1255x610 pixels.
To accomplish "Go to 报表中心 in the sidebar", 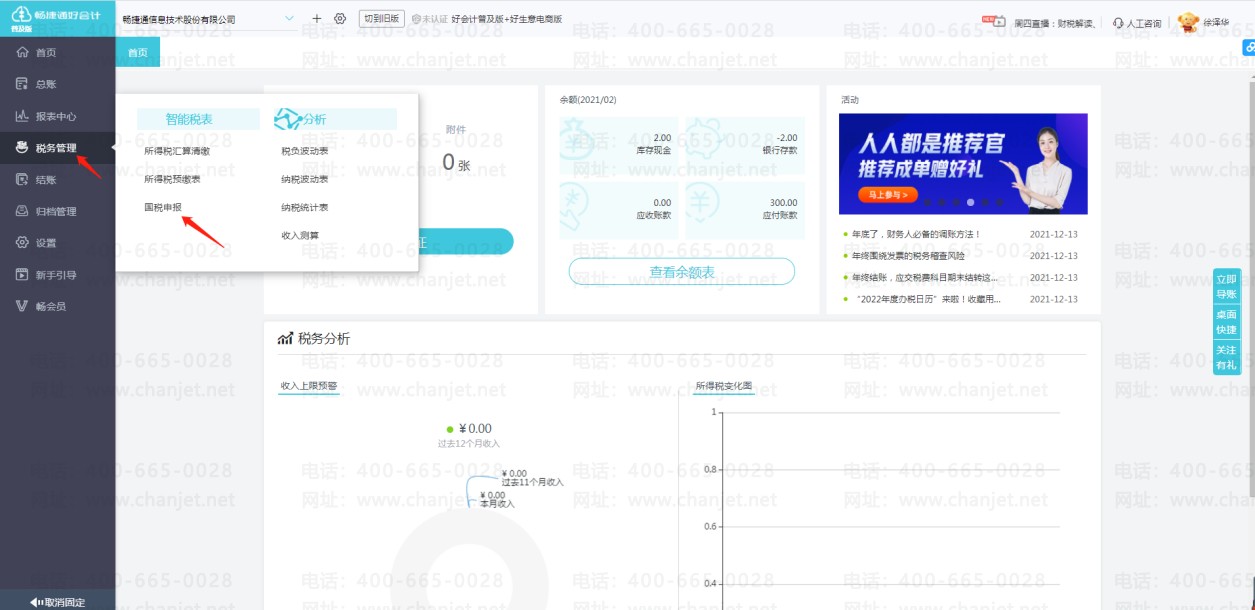I will [55, 116].
